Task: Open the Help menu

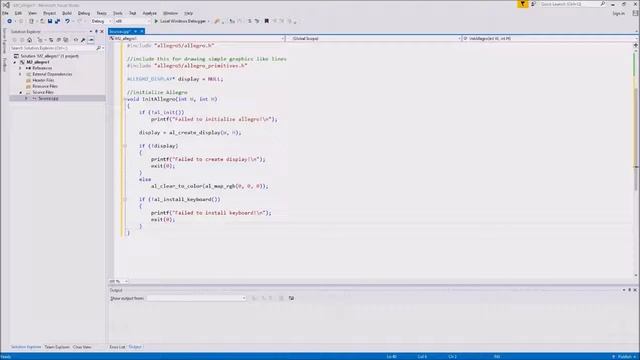Action: [x=188, y=13]
